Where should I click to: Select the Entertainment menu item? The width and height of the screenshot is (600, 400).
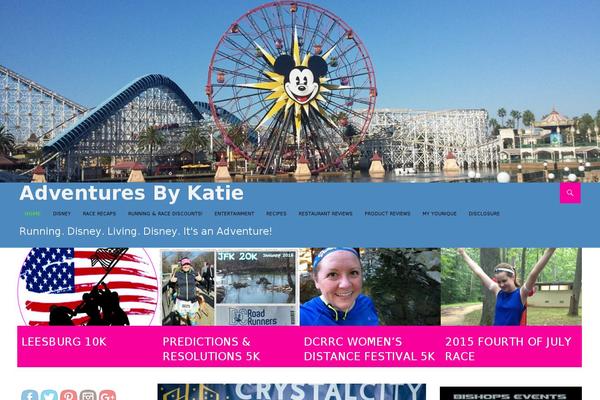[234, 214]
